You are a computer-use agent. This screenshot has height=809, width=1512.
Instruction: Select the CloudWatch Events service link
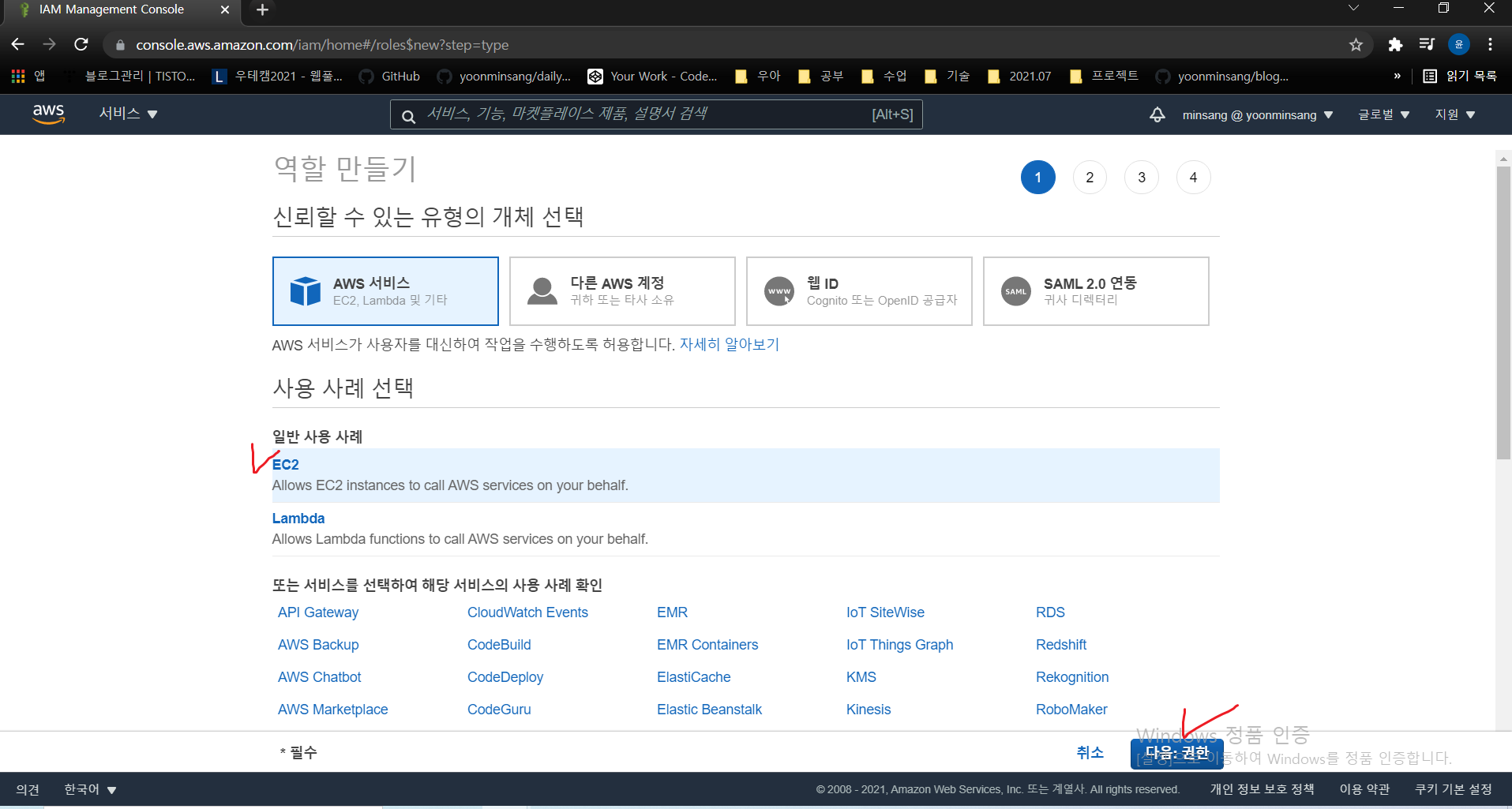tap(527, 612)
